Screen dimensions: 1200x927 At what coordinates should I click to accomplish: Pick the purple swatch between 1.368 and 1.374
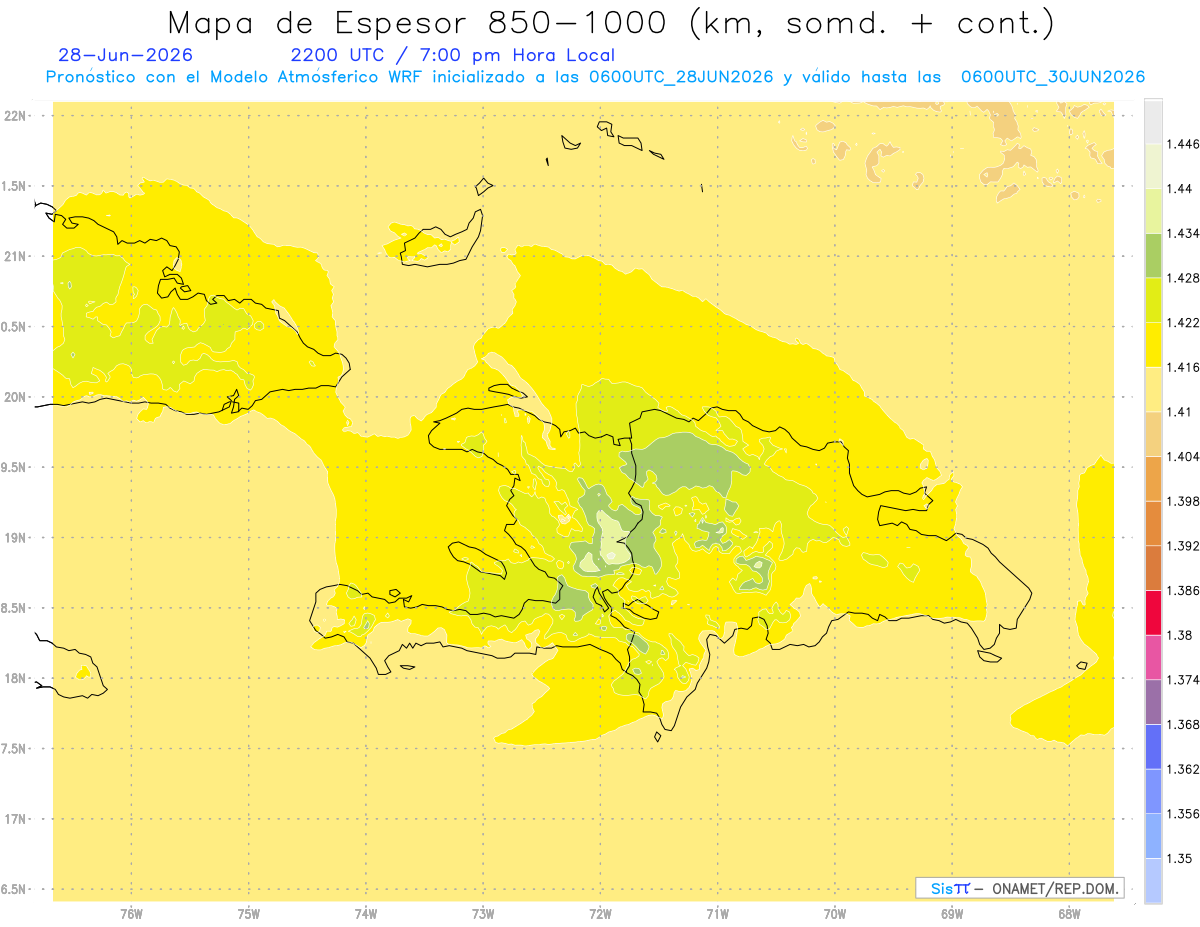point(1153,702)
